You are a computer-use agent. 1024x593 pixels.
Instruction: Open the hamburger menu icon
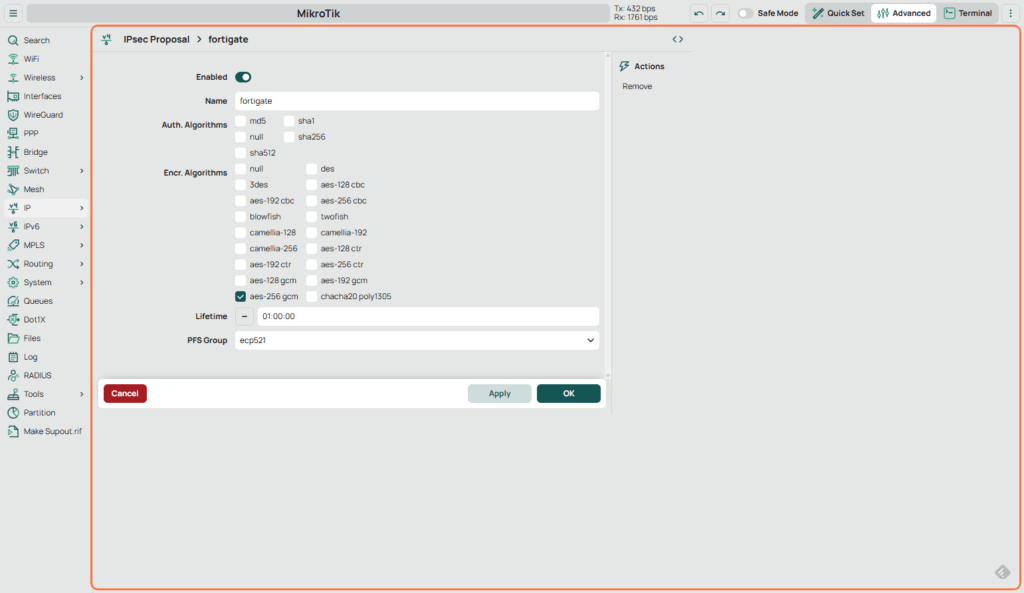point(13,13)
